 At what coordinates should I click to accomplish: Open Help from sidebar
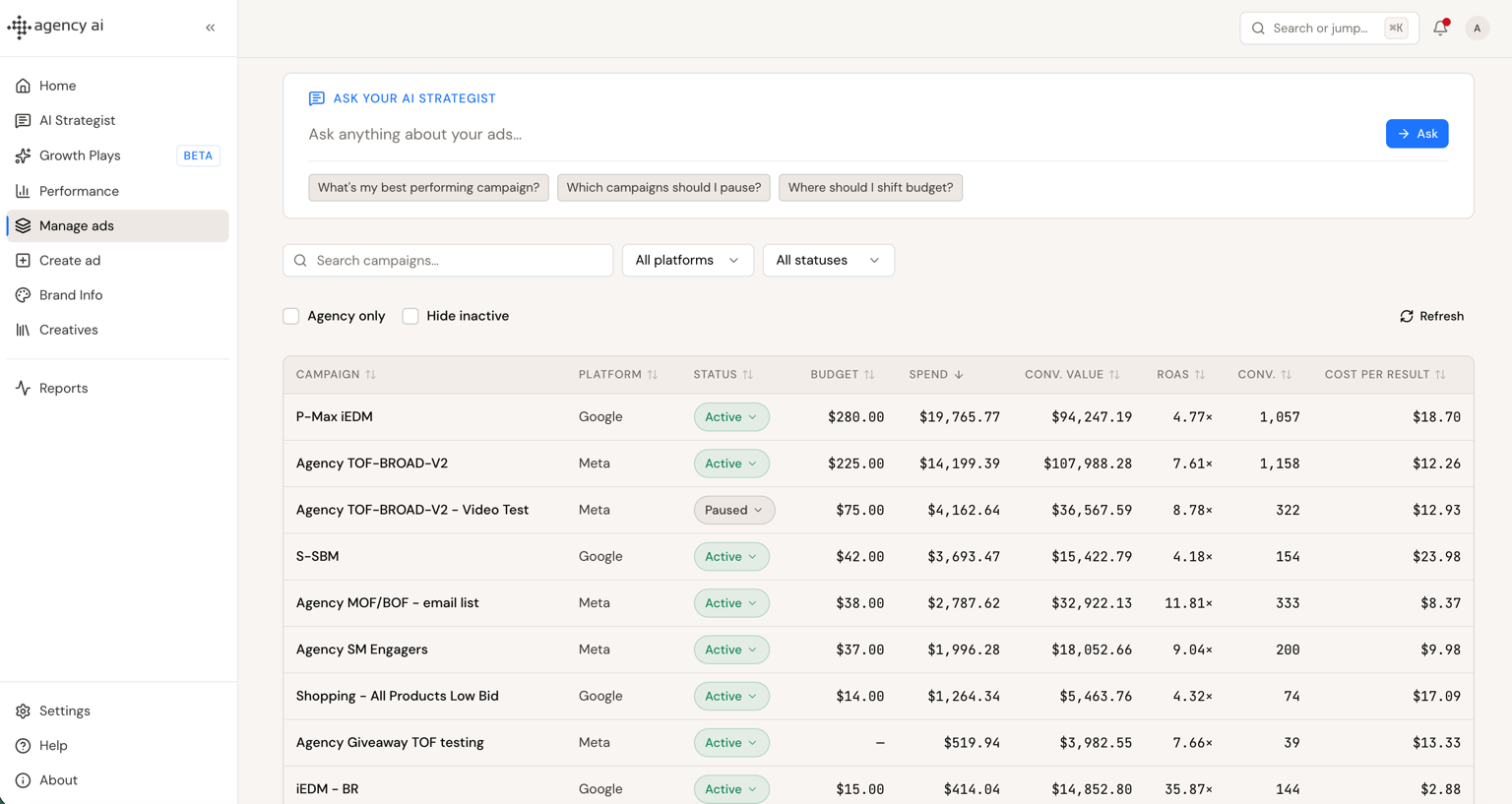pyautogui.click(x=117, y=746)
